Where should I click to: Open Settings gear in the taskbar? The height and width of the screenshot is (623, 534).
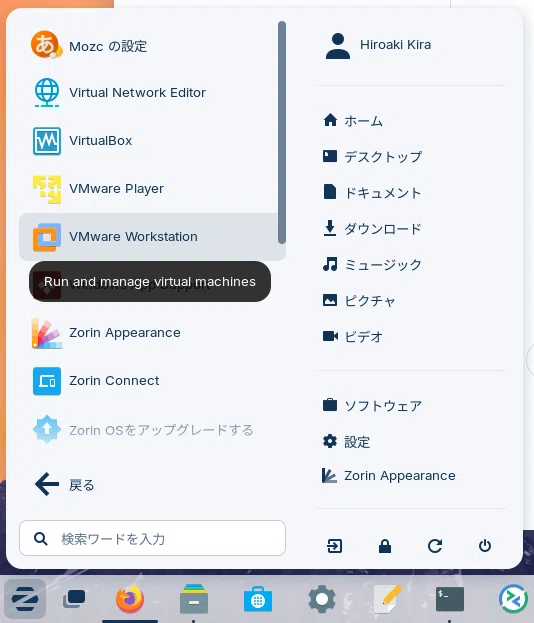(322, 599)
